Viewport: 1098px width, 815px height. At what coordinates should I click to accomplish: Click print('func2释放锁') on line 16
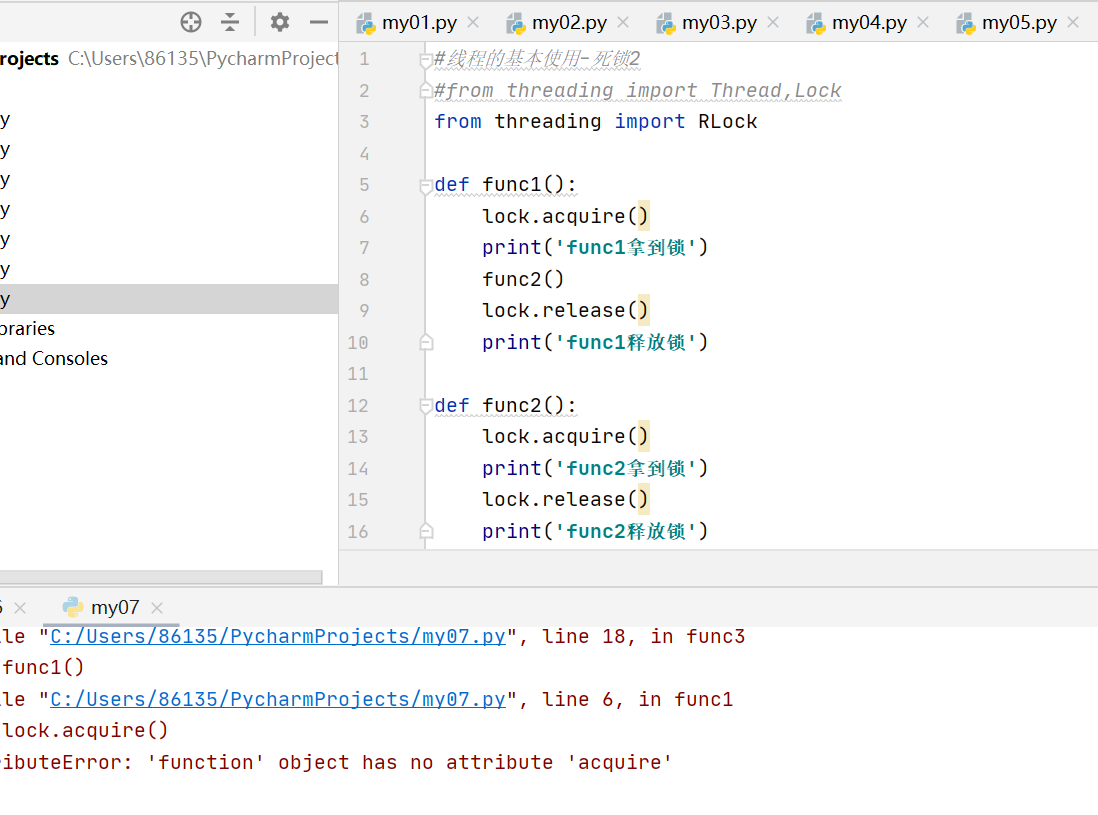(x=595, y=531)
